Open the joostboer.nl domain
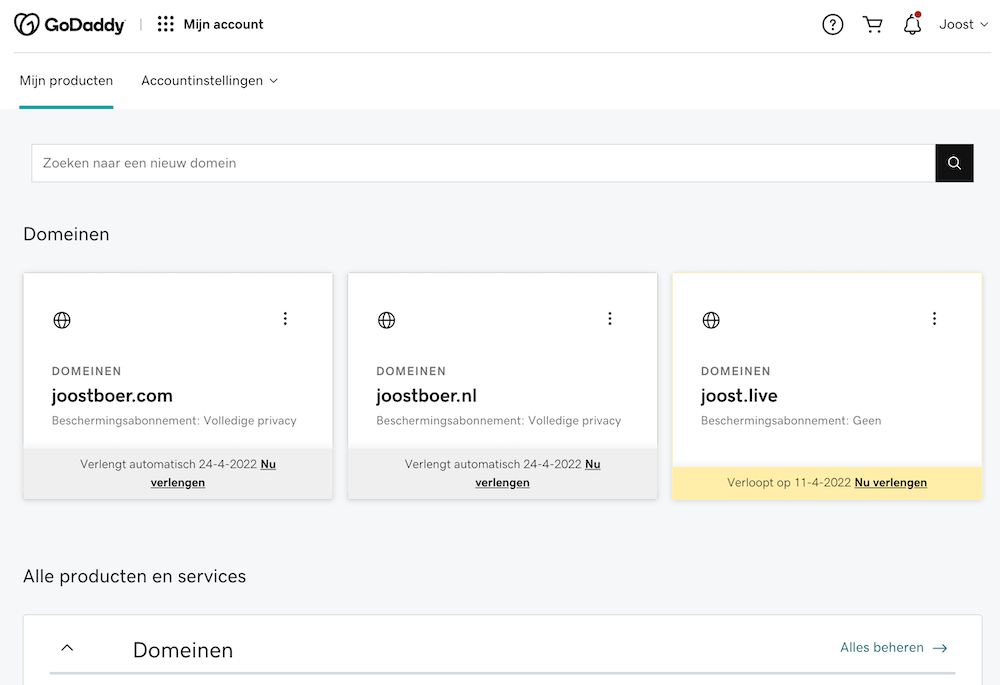The width and height of the screenshot is (1000, 685). coord(427,395)
